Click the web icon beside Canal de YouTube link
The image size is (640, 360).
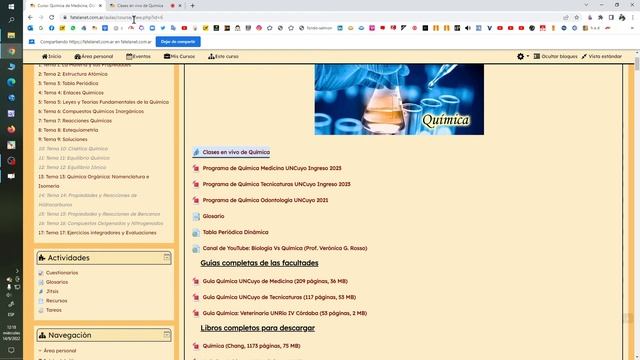pyautogui.click(x=196, y=248)
